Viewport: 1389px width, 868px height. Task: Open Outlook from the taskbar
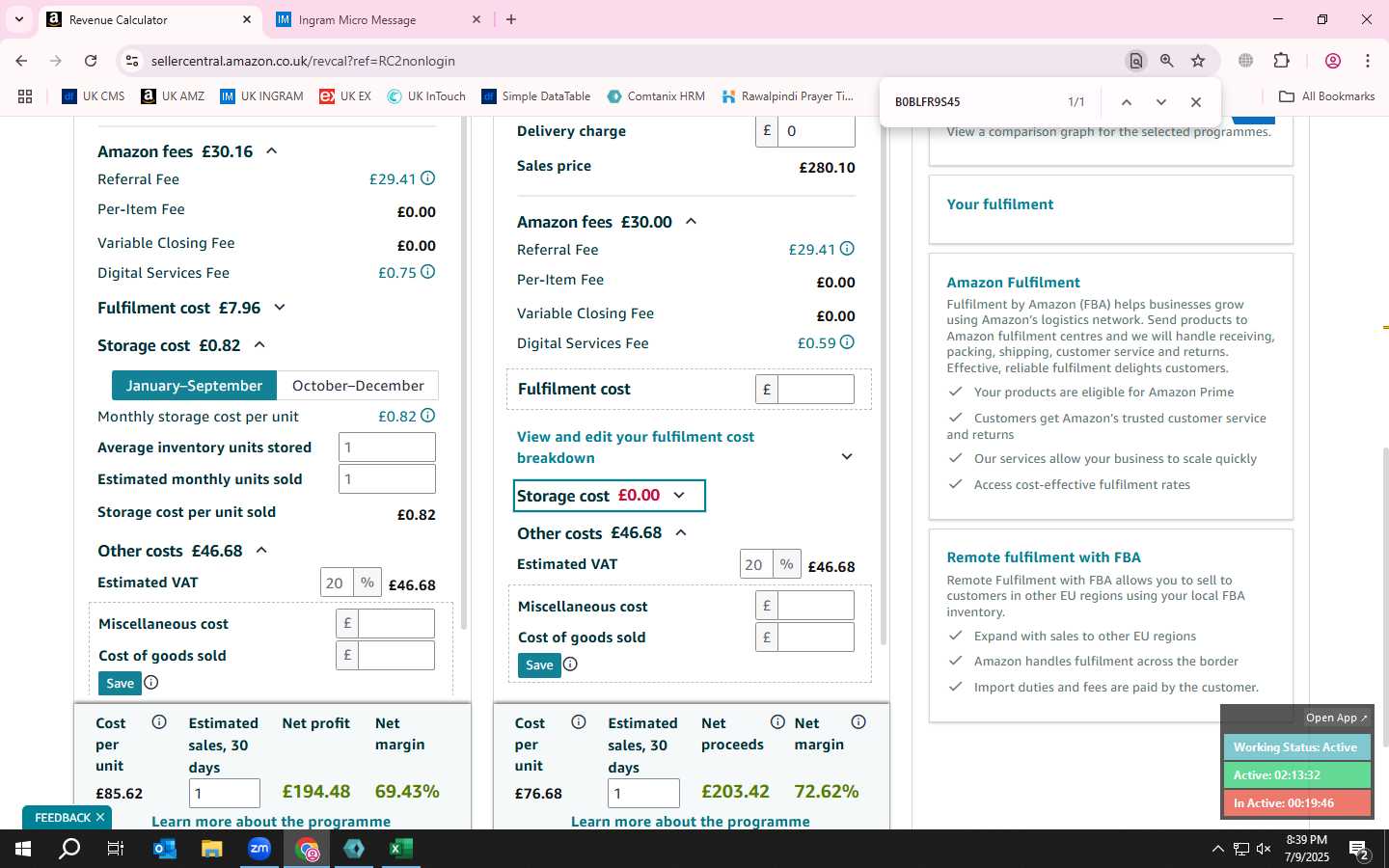point(165,849)
